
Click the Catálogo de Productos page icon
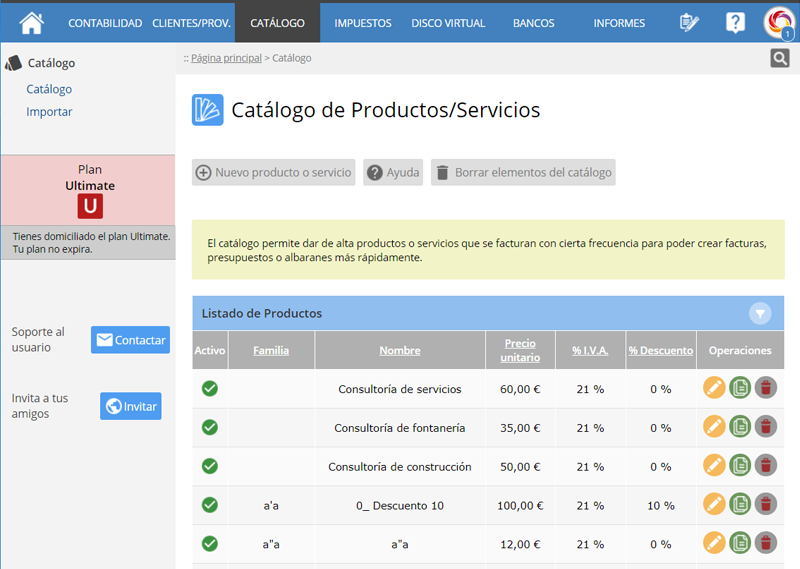point(208,110)
